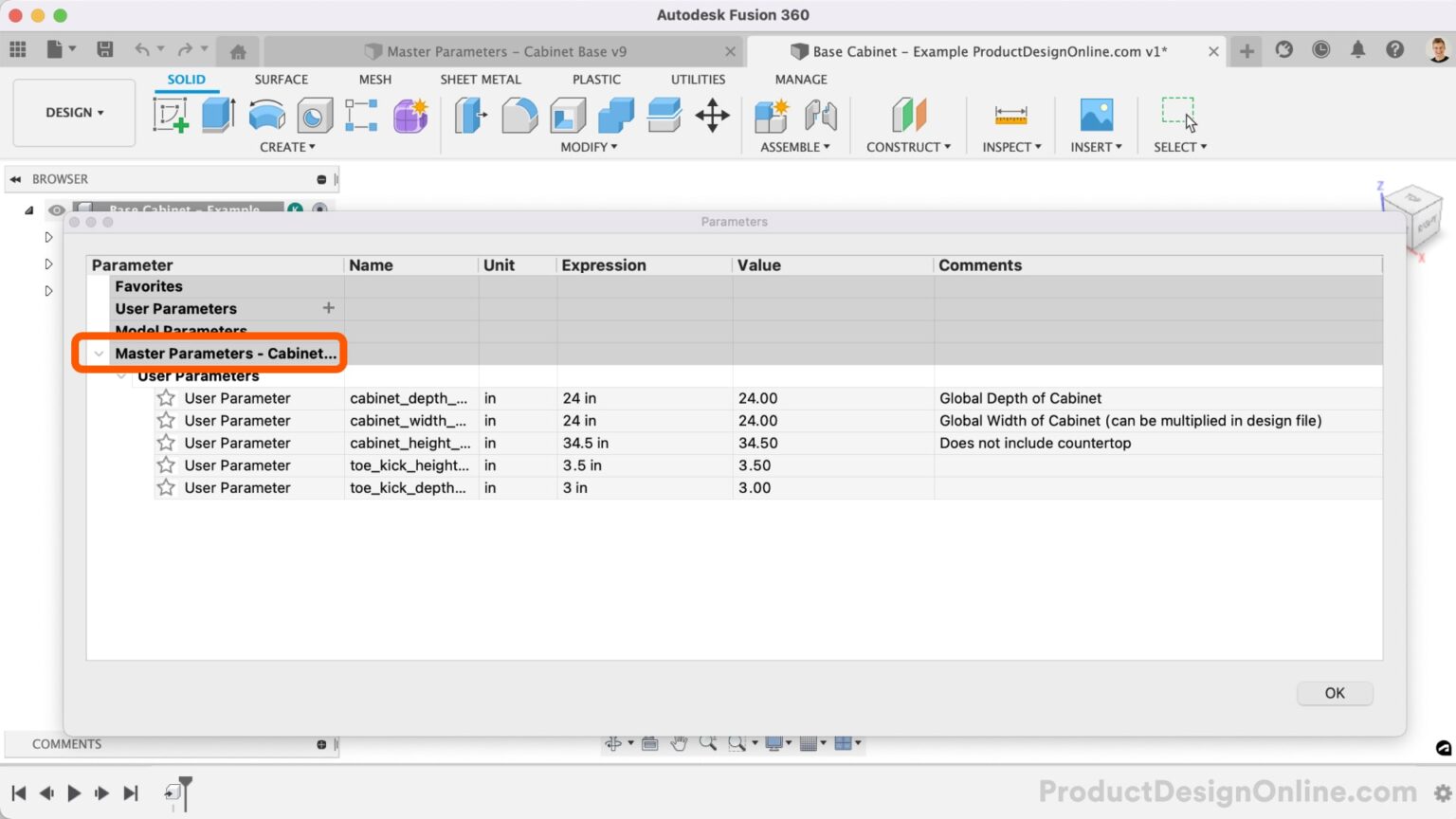The image size is (1456, 819).
Task: Click the Create Sketch icon
Action: click(x=171, y=115)
